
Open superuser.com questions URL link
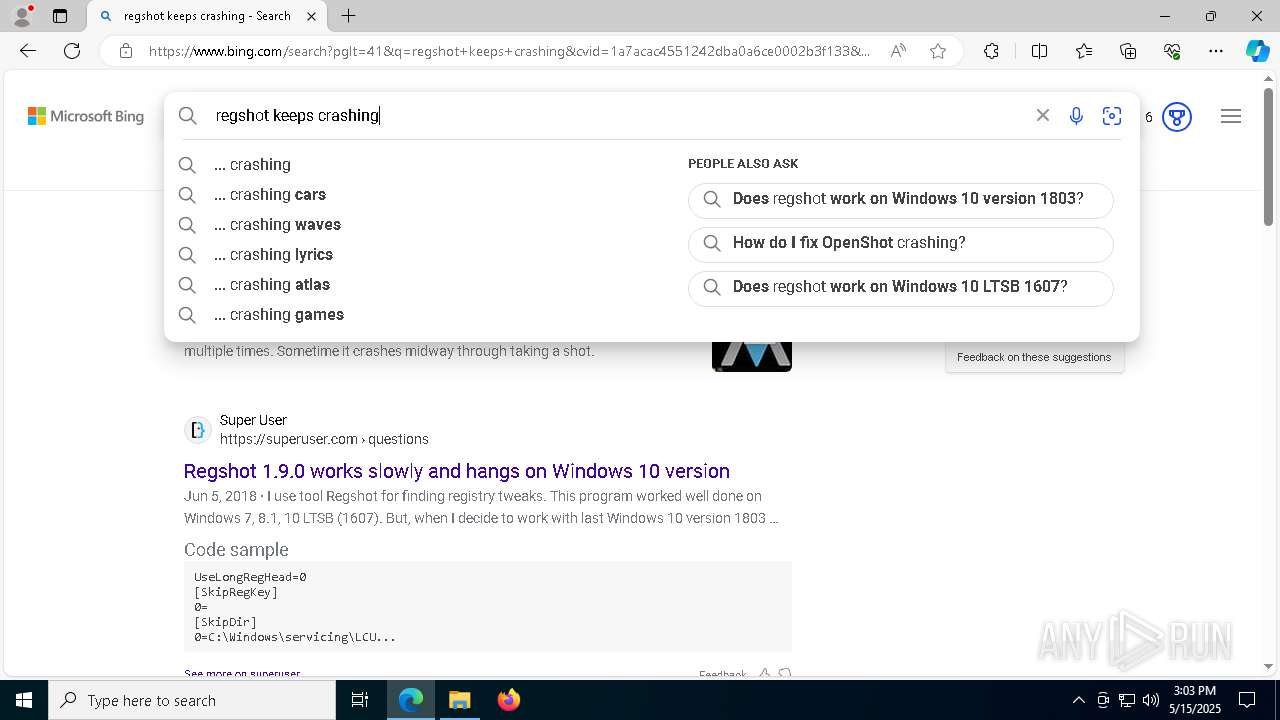tap(324, 439)
